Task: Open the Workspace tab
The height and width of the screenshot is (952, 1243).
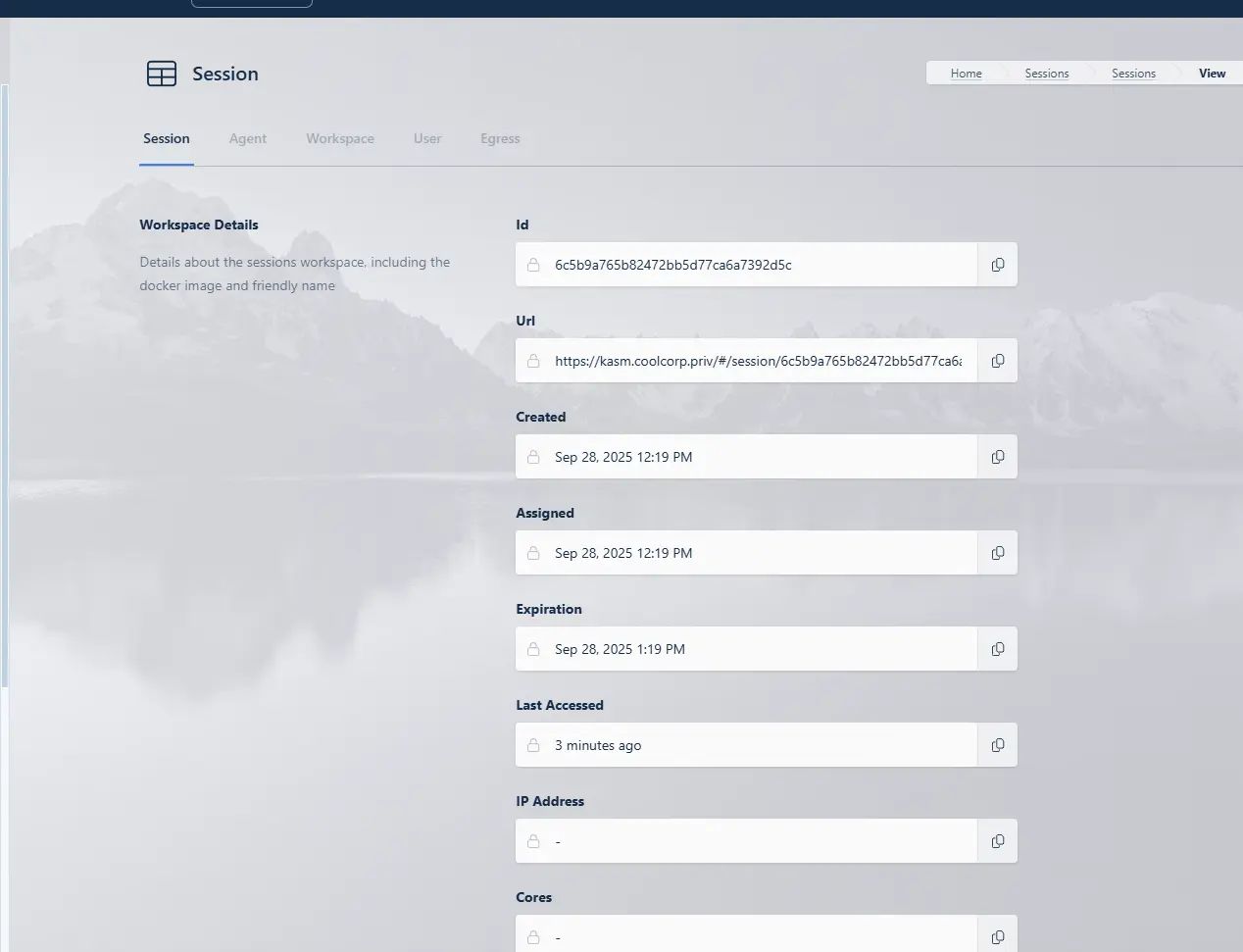Action: (x=339, y=139)
